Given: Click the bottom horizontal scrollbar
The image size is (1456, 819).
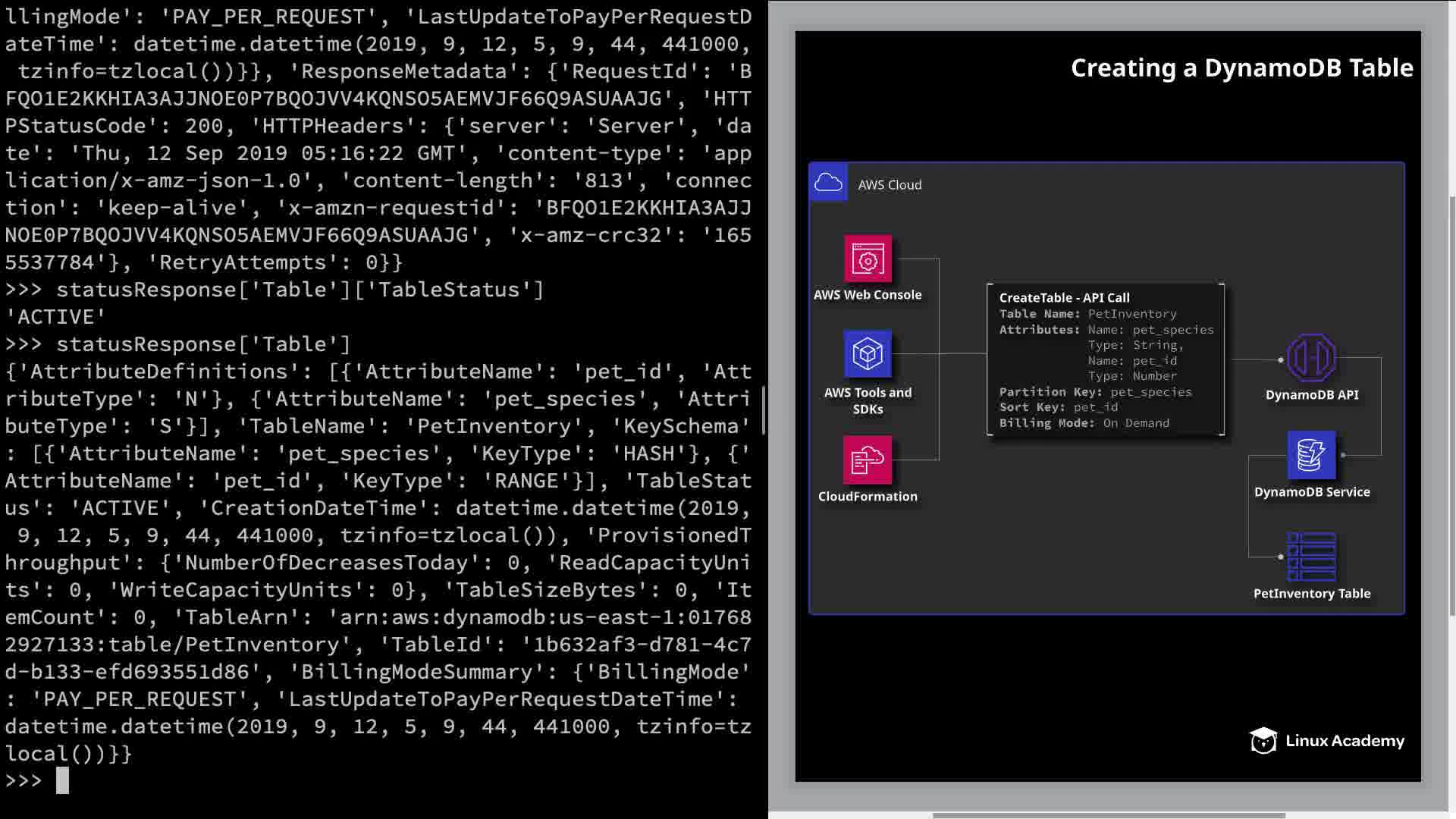Looking at the screenshot, I should [1107, 816].
